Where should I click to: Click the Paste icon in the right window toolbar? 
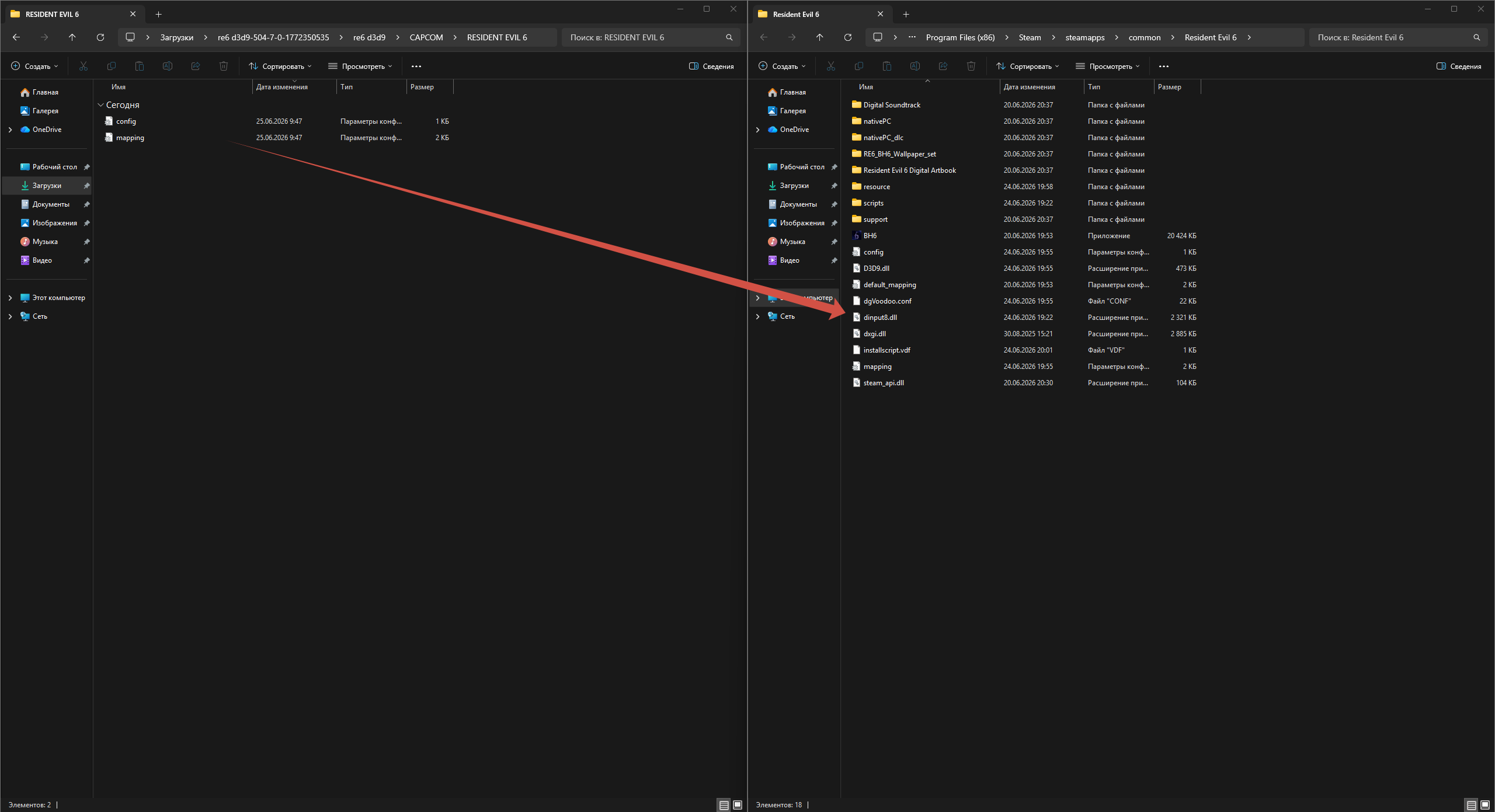pos(887,66)
